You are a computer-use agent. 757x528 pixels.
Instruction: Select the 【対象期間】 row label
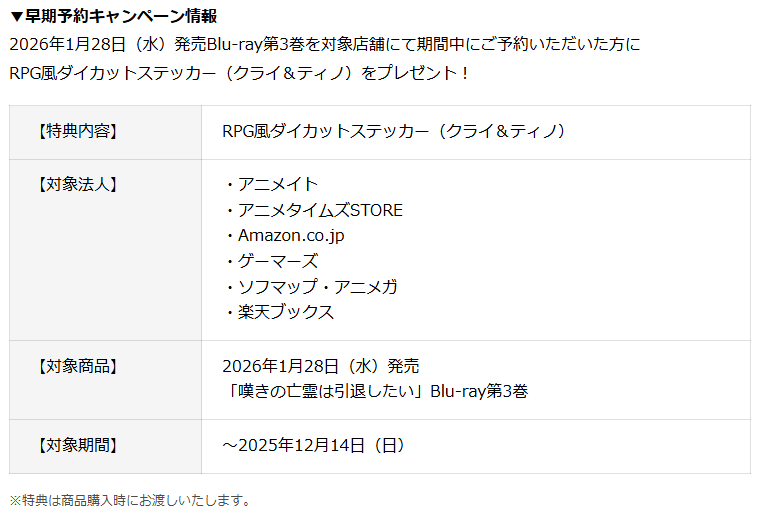[76, 445]
